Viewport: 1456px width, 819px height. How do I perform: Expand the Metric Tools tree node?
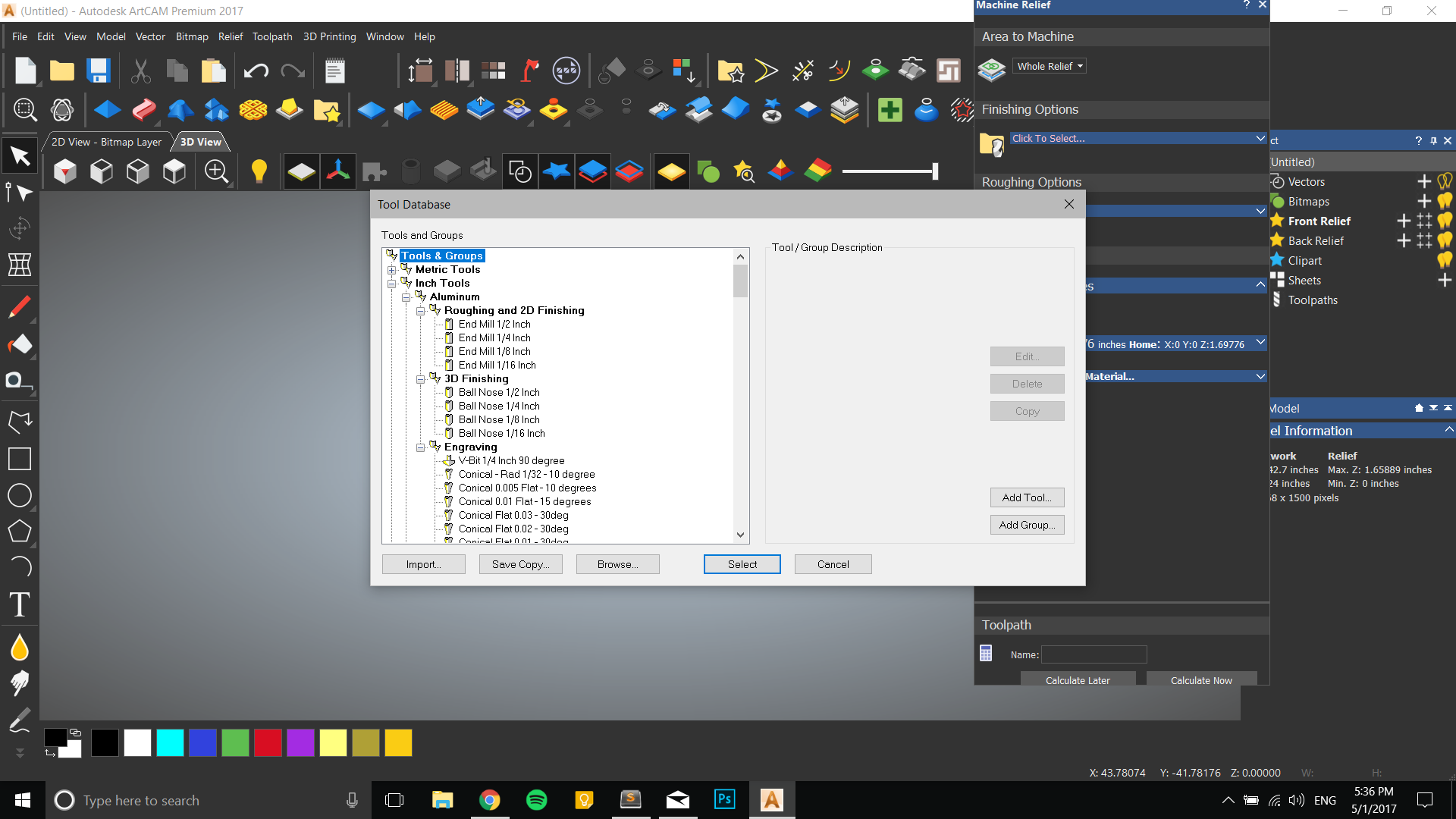click(391, 270)
